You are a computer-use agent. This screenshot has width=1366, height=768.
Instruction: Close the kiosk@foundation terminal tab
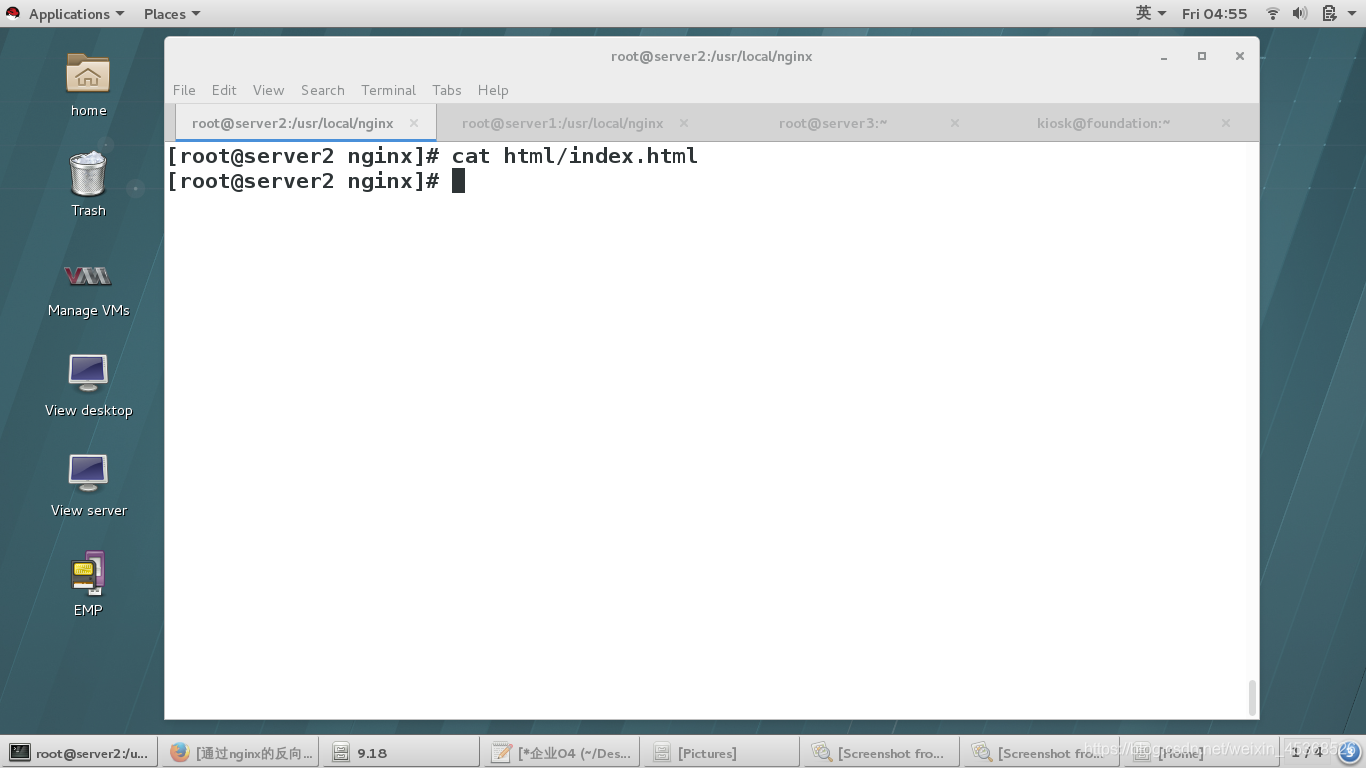pos(1225,123)
